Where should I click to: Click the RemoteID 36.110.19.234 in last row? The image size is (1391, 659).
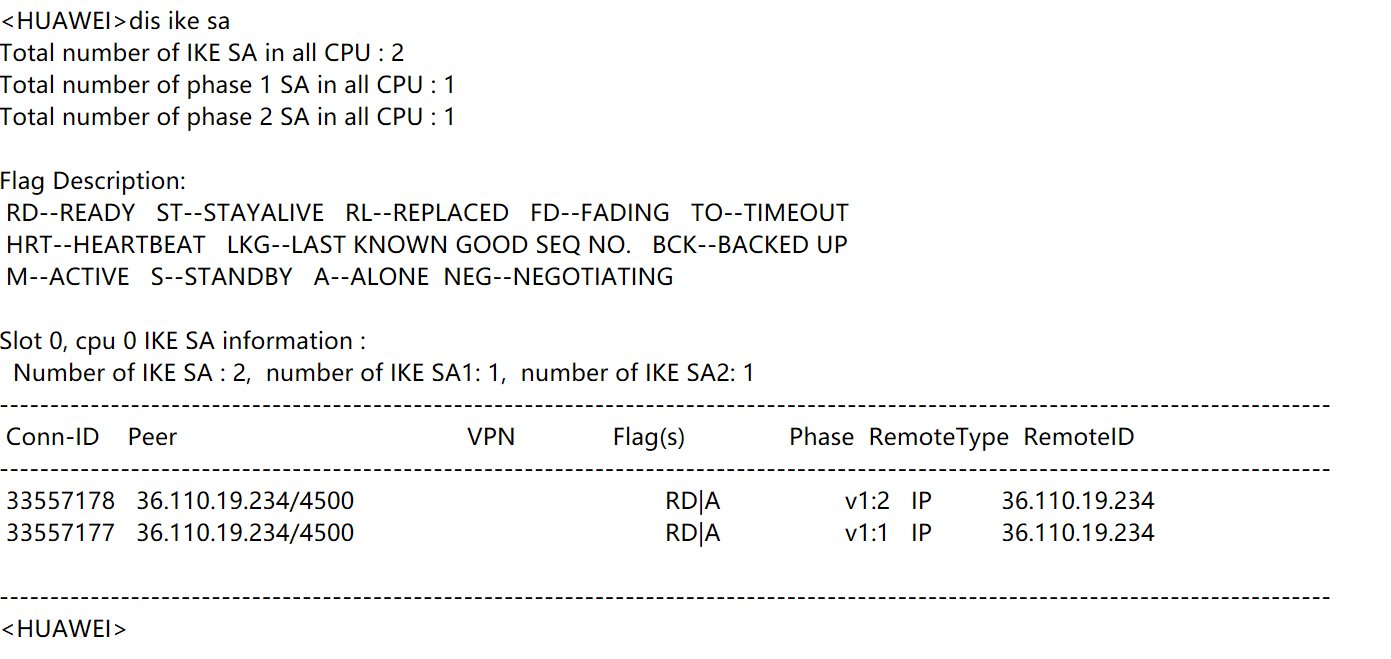tap(1077, 533)
